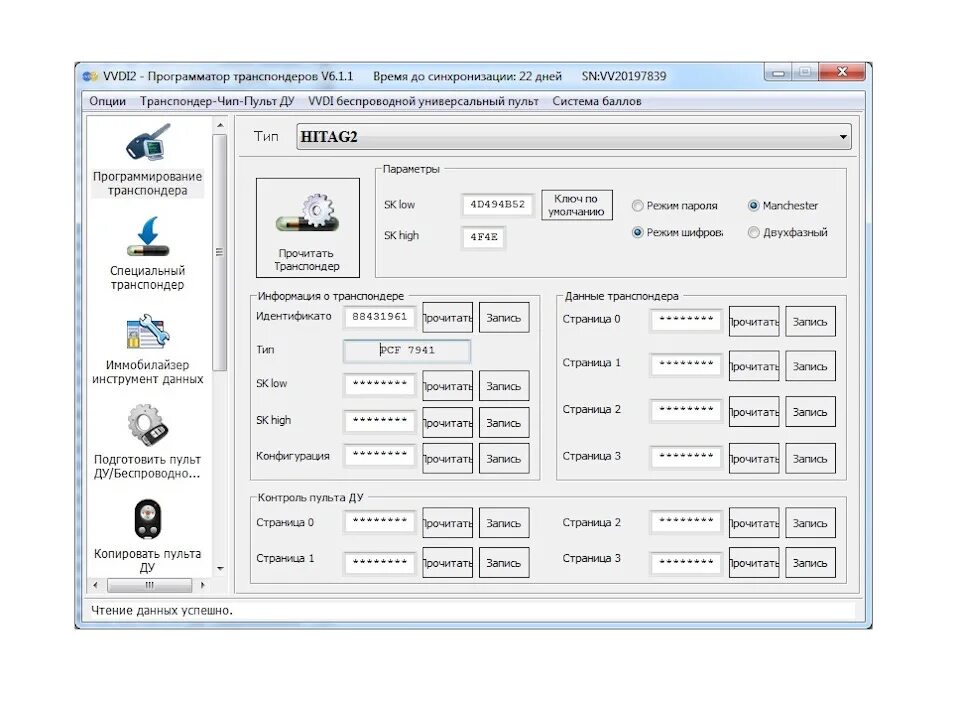The image size is (960, 701).
Task: Read Страница 2 in Контроль пульта ДУ
Action: 754,523
